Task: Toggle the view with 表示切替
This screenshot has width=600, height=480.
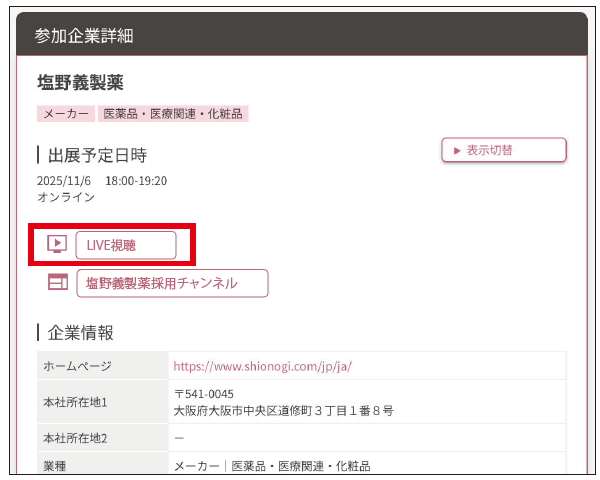Action: click(x=504, y=150)
